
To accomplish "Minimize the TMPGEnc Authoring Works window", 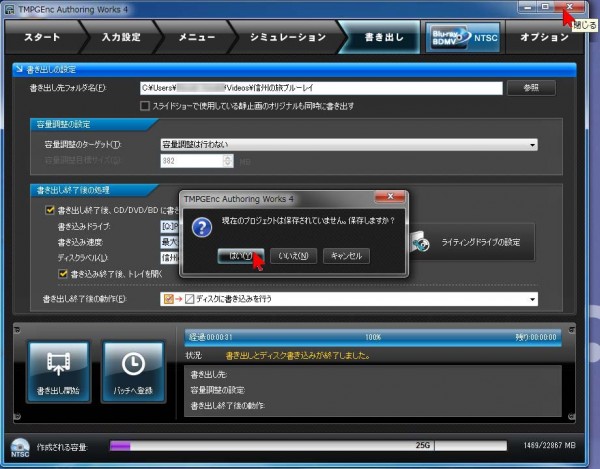I will coord(528,7).
